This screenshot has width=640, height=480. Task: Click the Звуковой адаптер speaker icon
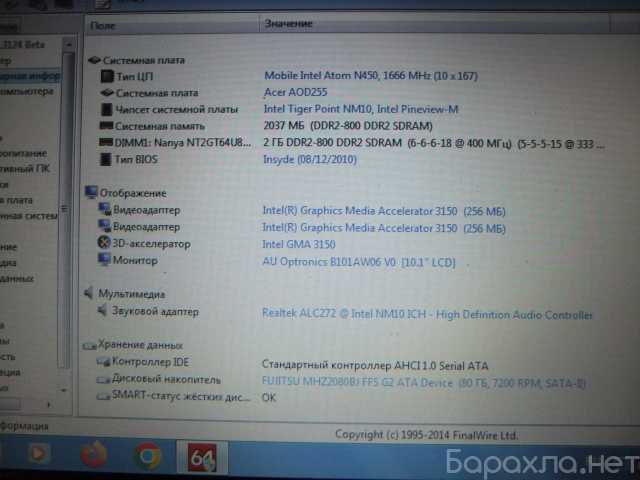tap(102, 311)
